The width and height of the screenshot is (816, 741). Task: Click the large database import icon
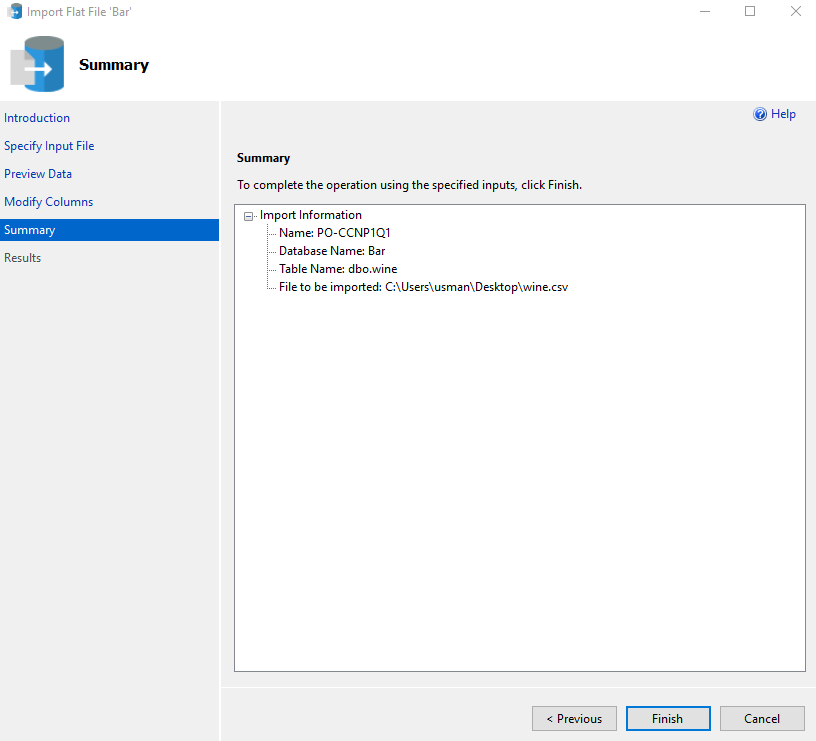tap(37, 63)
